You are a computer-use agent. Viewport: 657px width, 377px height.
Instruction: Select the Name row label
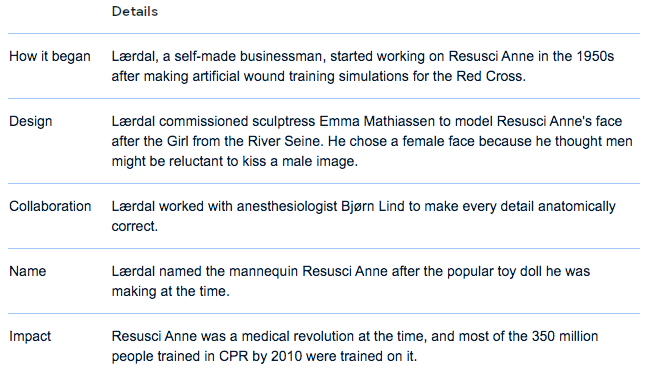(x=28, y=271)
